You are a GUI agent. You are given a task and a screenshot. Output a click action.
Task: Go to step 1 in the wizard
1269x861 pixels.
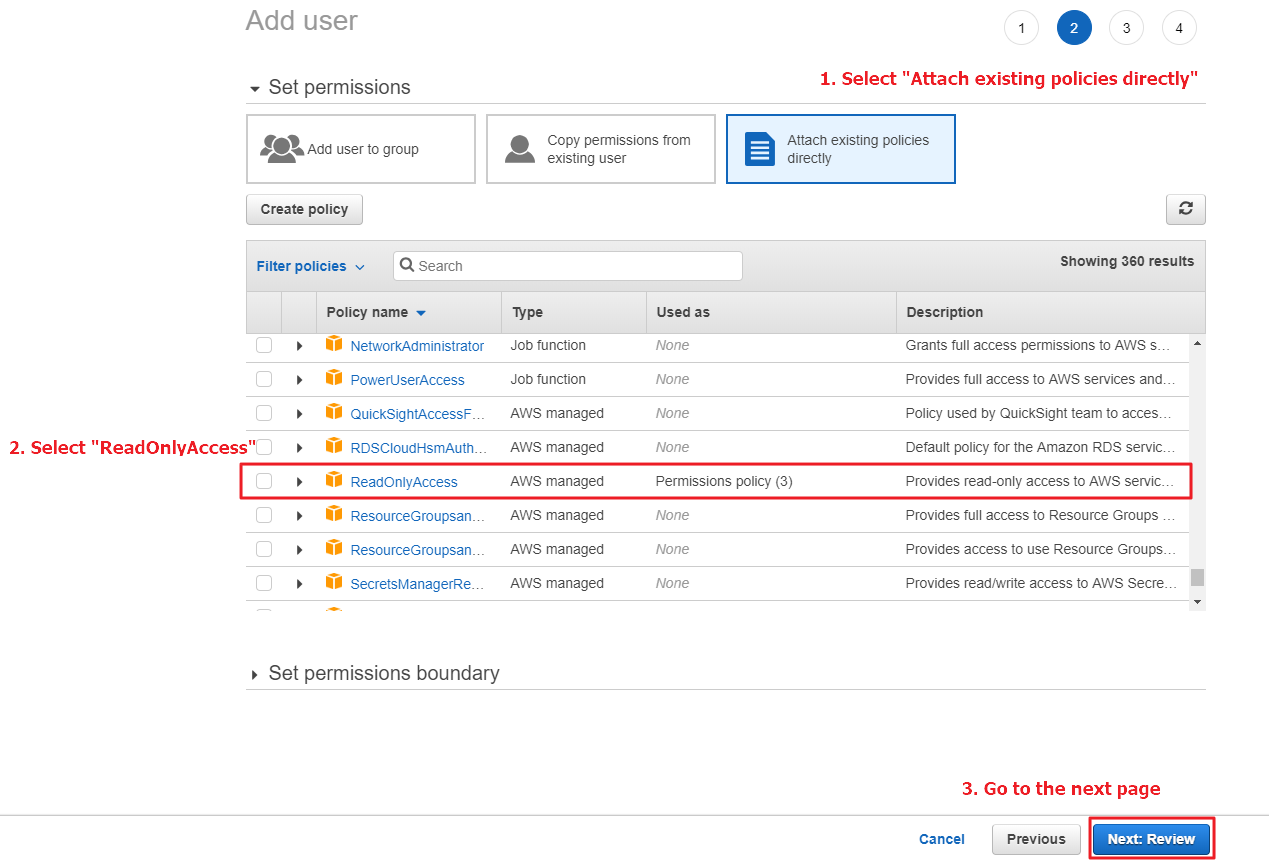coord(1021,28)
